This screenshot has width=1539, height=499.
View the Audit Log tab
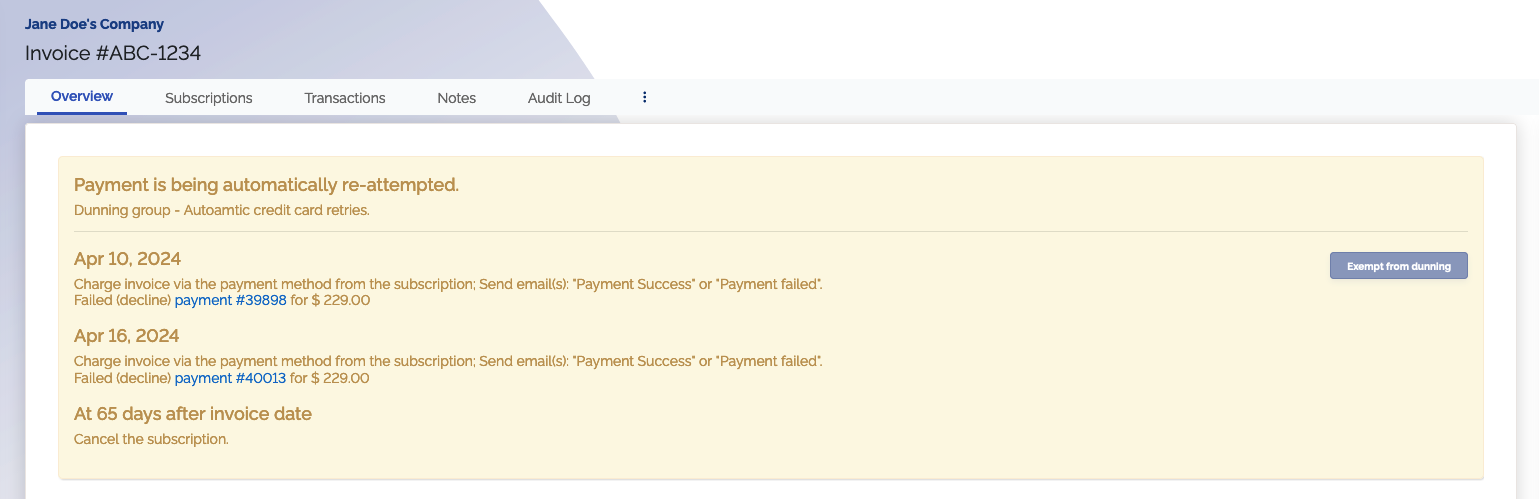point(559,98)
